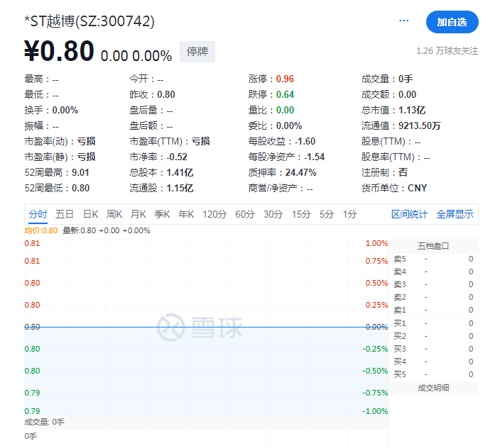Choose the 30分 interval tab
The image size is (500, 448).
pos(273,214)
